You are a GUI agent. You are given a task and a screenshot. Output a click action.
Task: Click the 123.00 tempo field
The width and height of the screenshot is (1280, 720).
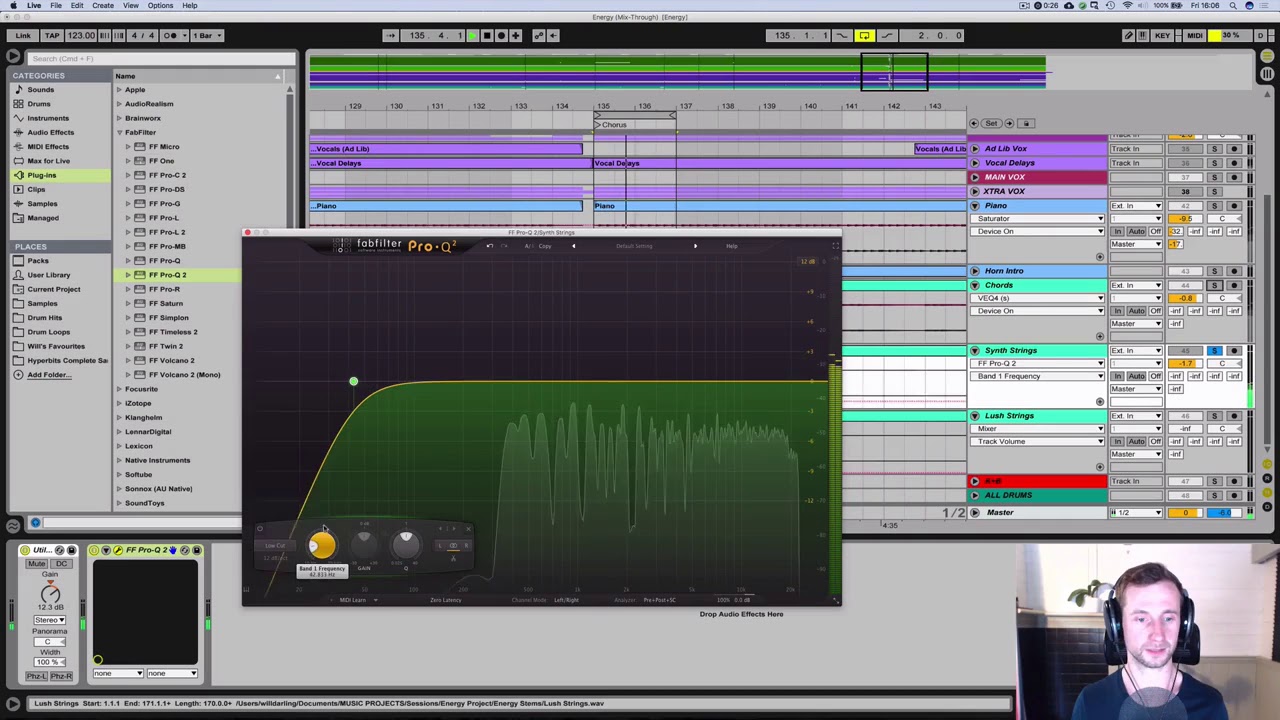click(x=81, y=35)
